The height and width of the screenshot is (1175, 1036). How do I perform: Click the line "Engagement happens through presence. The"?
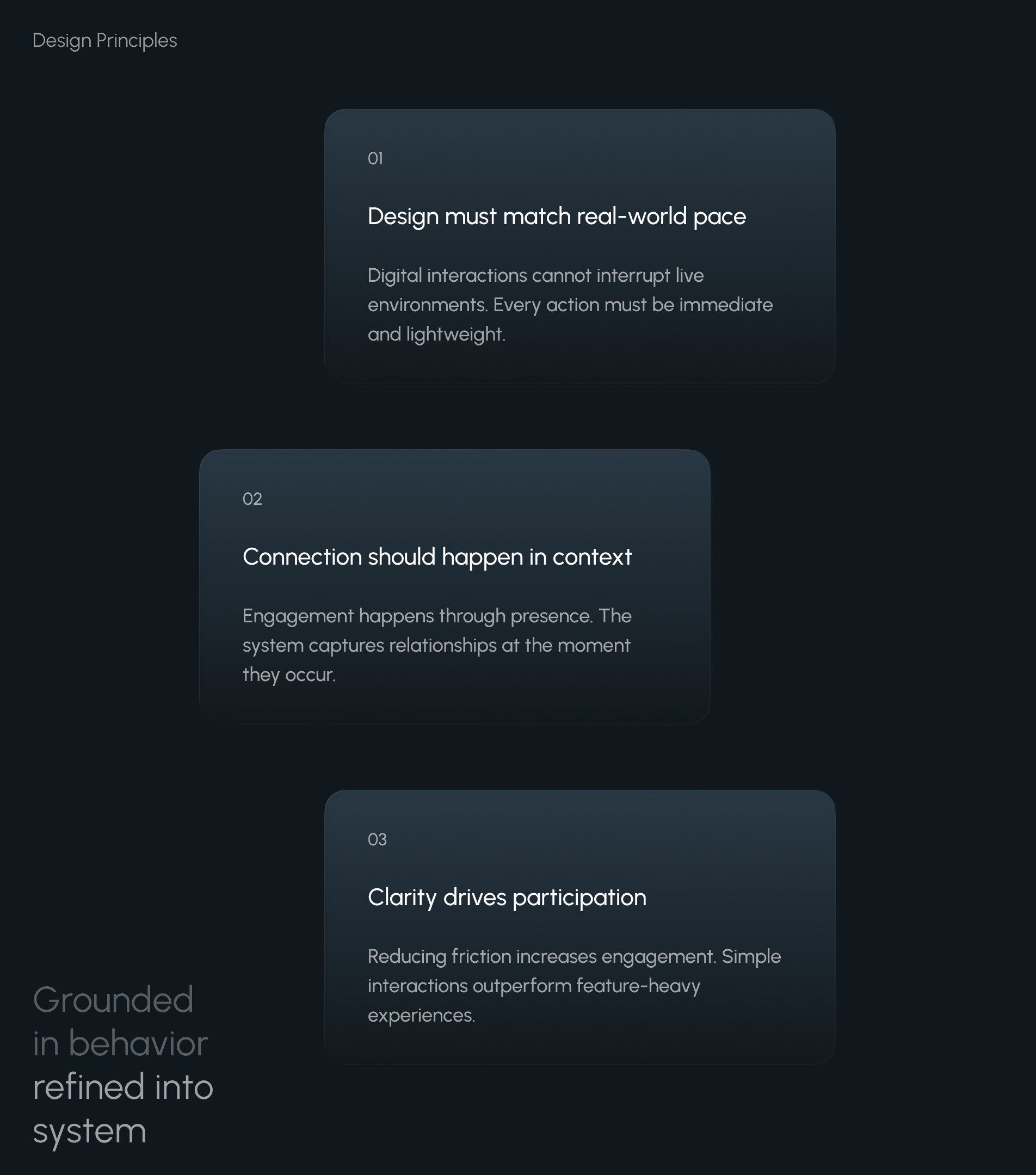437,616
